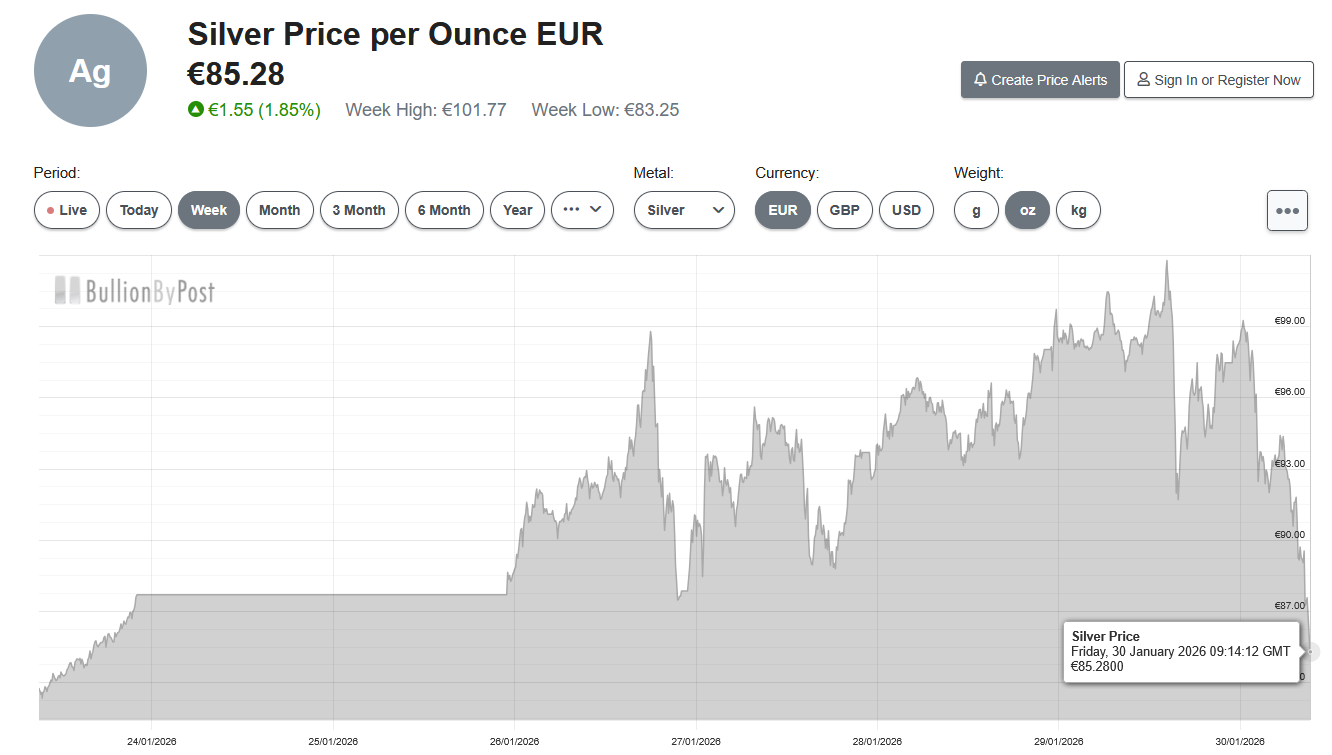Click the Silver Price tooltip title
Screen dimensions: 1332x755
[1106, 636]
